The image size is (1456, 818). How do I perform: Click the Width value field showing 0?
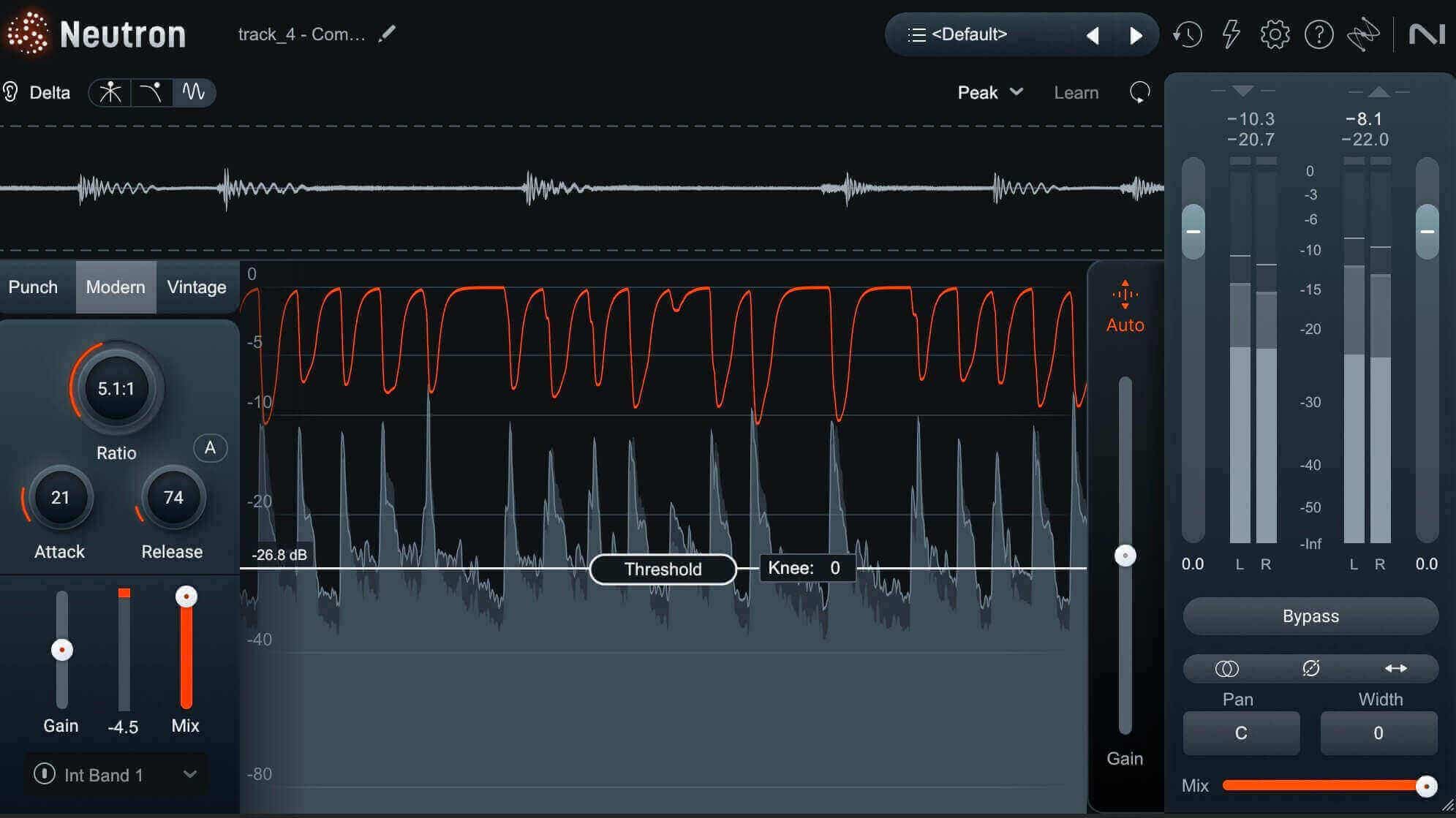coord(1378,732)
